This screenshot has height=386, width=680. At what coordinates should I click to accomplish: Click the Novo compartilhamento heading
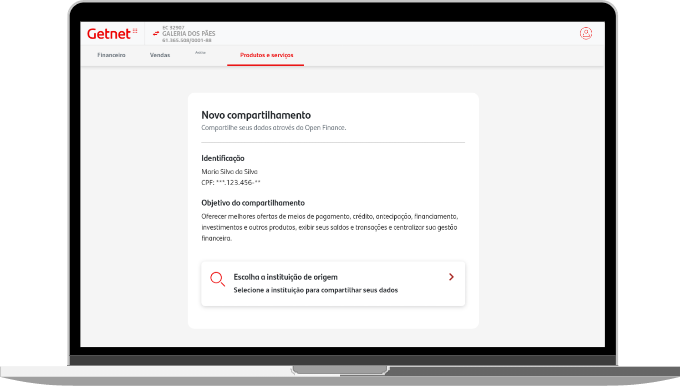click(x=256, y=115)
